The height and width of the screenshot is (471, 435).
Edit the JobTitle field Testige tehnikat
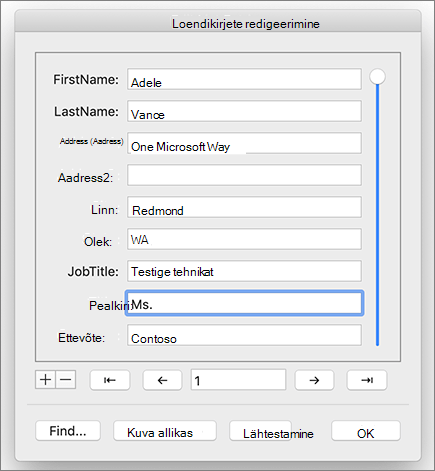tap(244, 271)
